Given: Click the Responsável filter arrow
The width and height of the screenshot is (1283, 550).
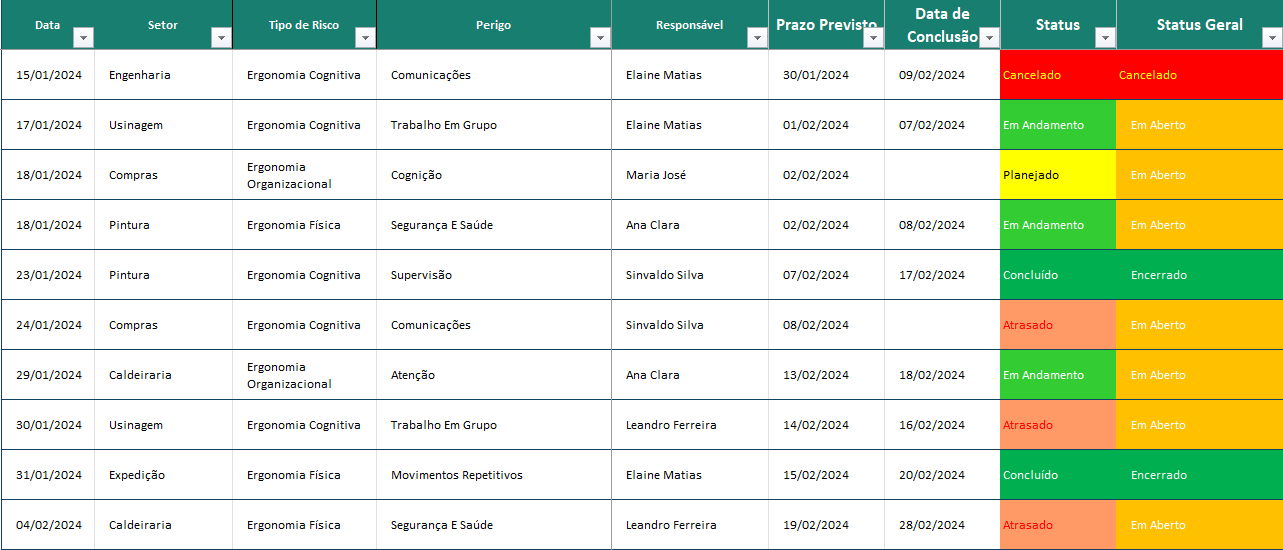Looking at the screenshot, I should point(757,38).
